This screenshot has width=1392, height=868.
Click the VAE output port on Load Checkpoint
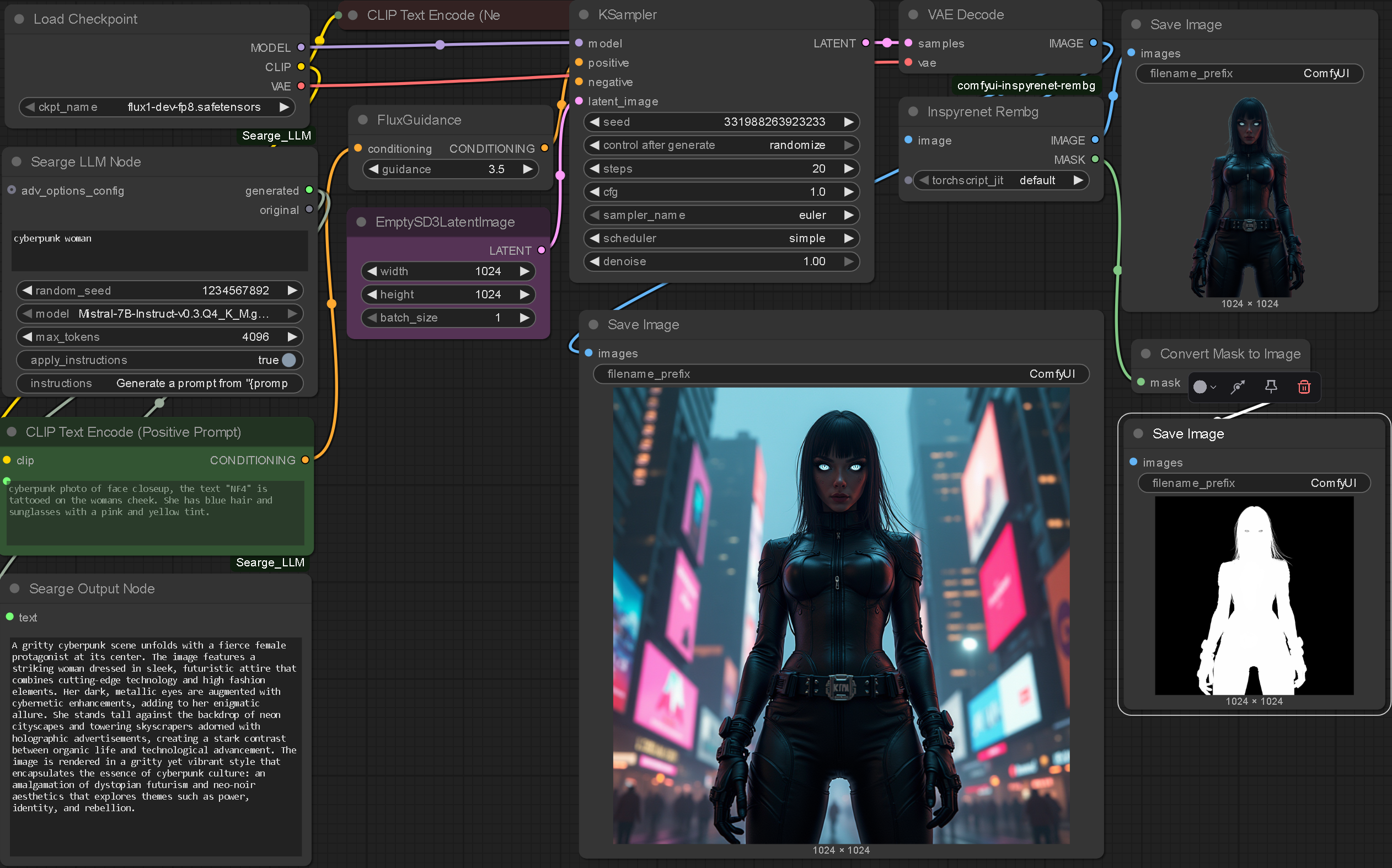301,86
